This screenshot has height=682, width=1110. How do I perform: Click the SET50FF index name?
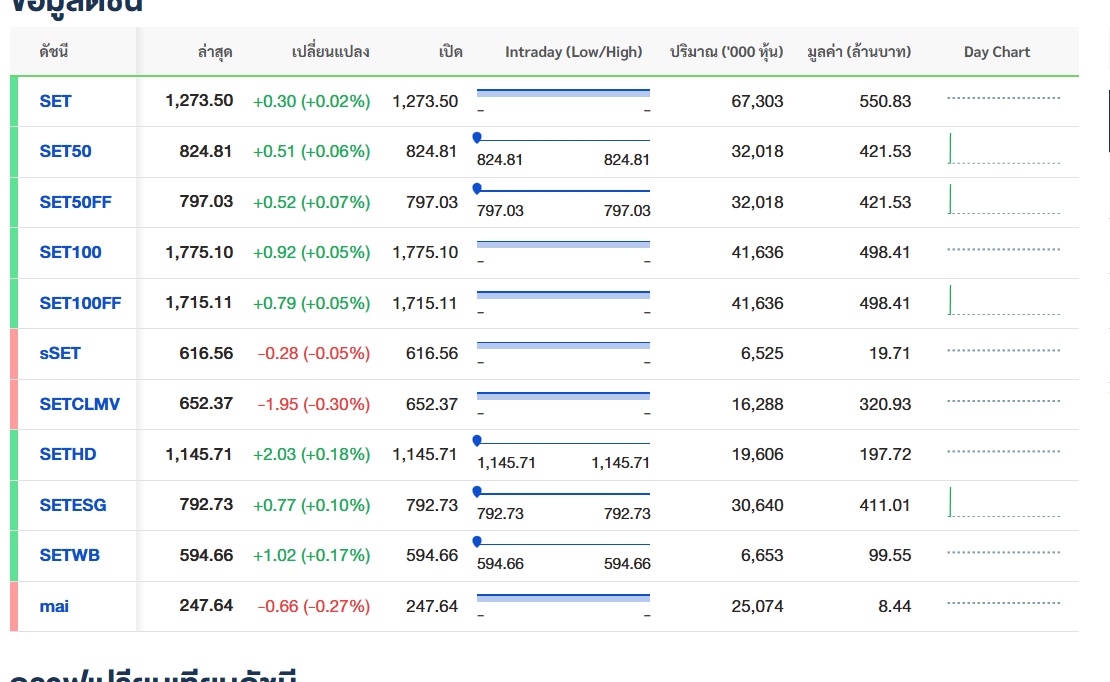tap(75, 202)
